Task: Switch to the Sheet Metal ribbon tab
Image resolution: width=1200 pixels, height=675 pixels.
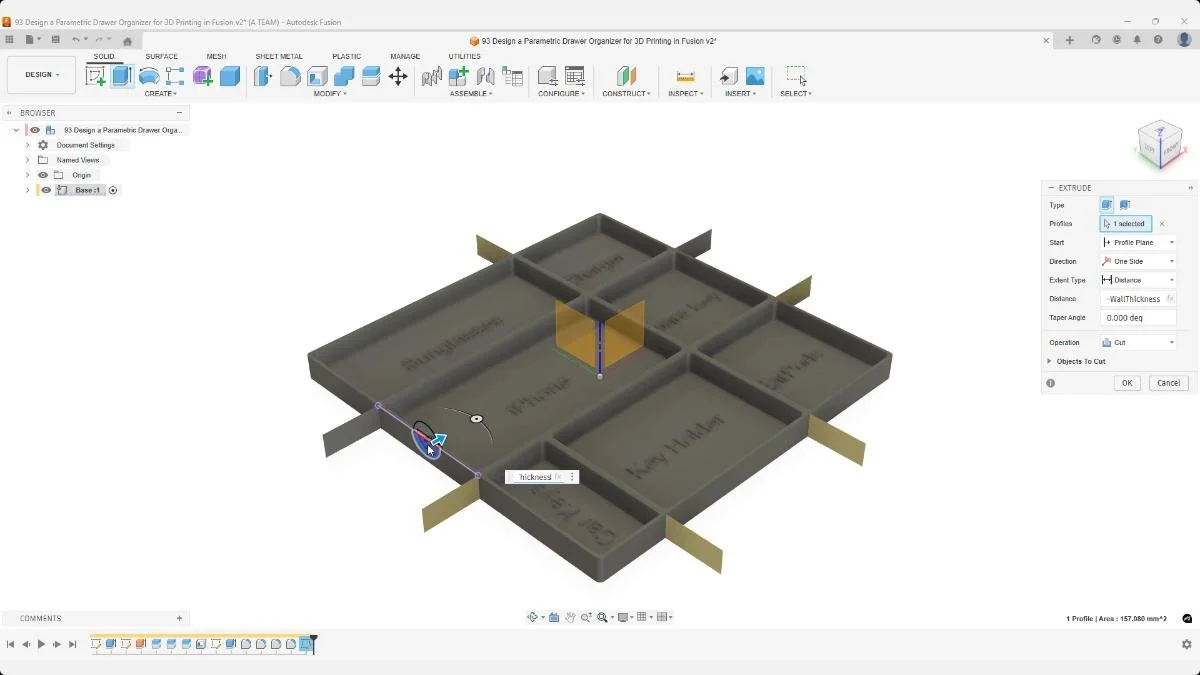Action: pos(279,56)
